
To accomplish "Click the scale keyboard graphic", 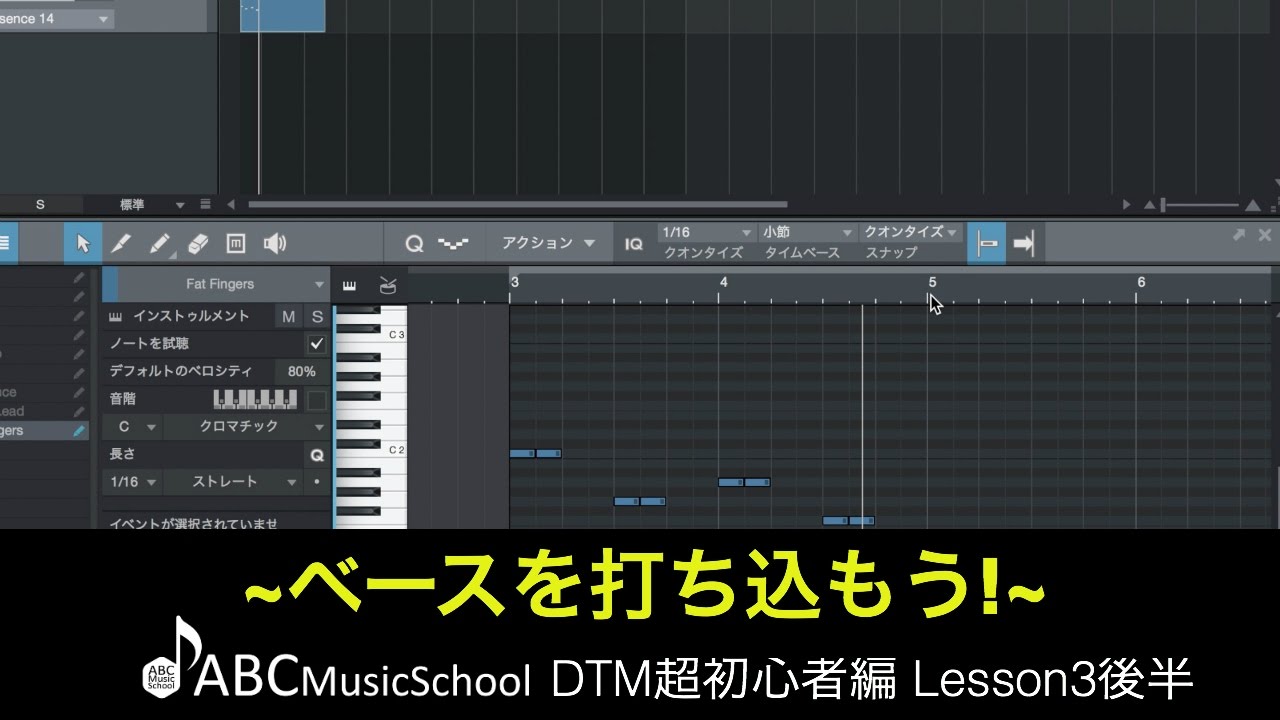I will 256,399.
